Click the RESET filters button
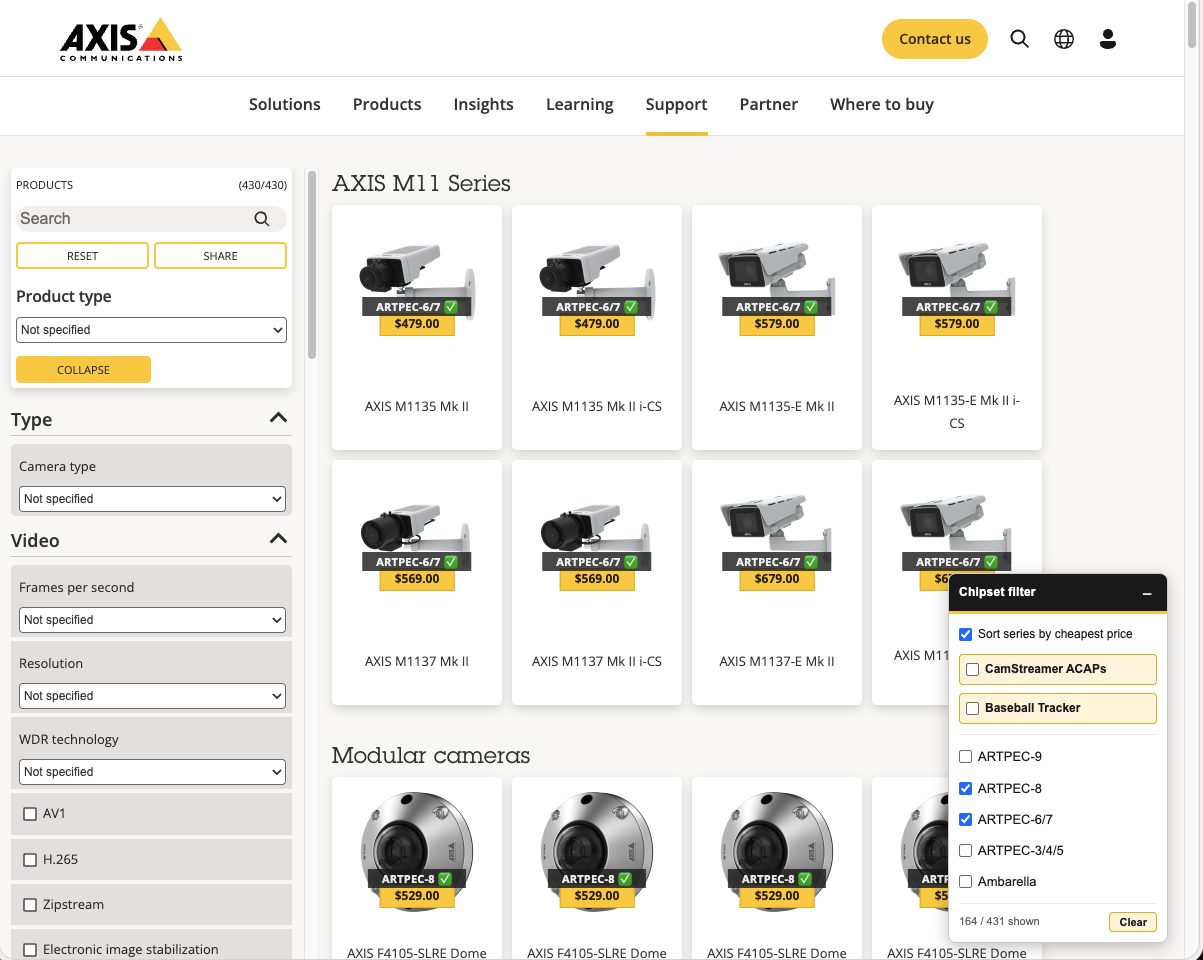The height and width of the screenshot is (960, 1203). [x=82, y=256]
